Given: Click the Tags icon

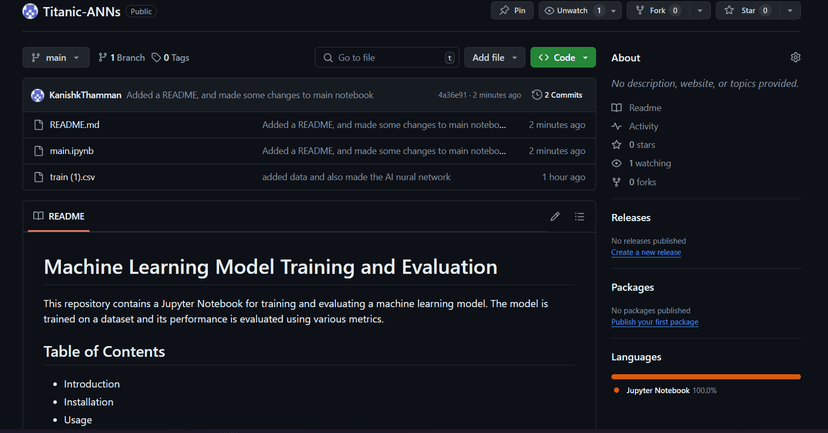Looking at the screenshot, I should pyautogui.click(x=156, y=58).
